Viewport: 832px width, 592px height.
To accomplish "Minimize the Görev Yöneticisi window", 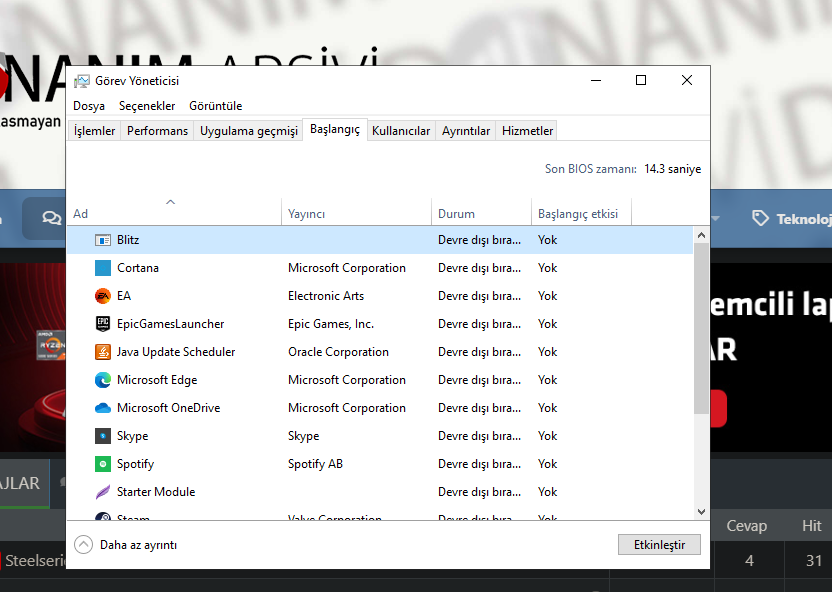I will 596,81.
